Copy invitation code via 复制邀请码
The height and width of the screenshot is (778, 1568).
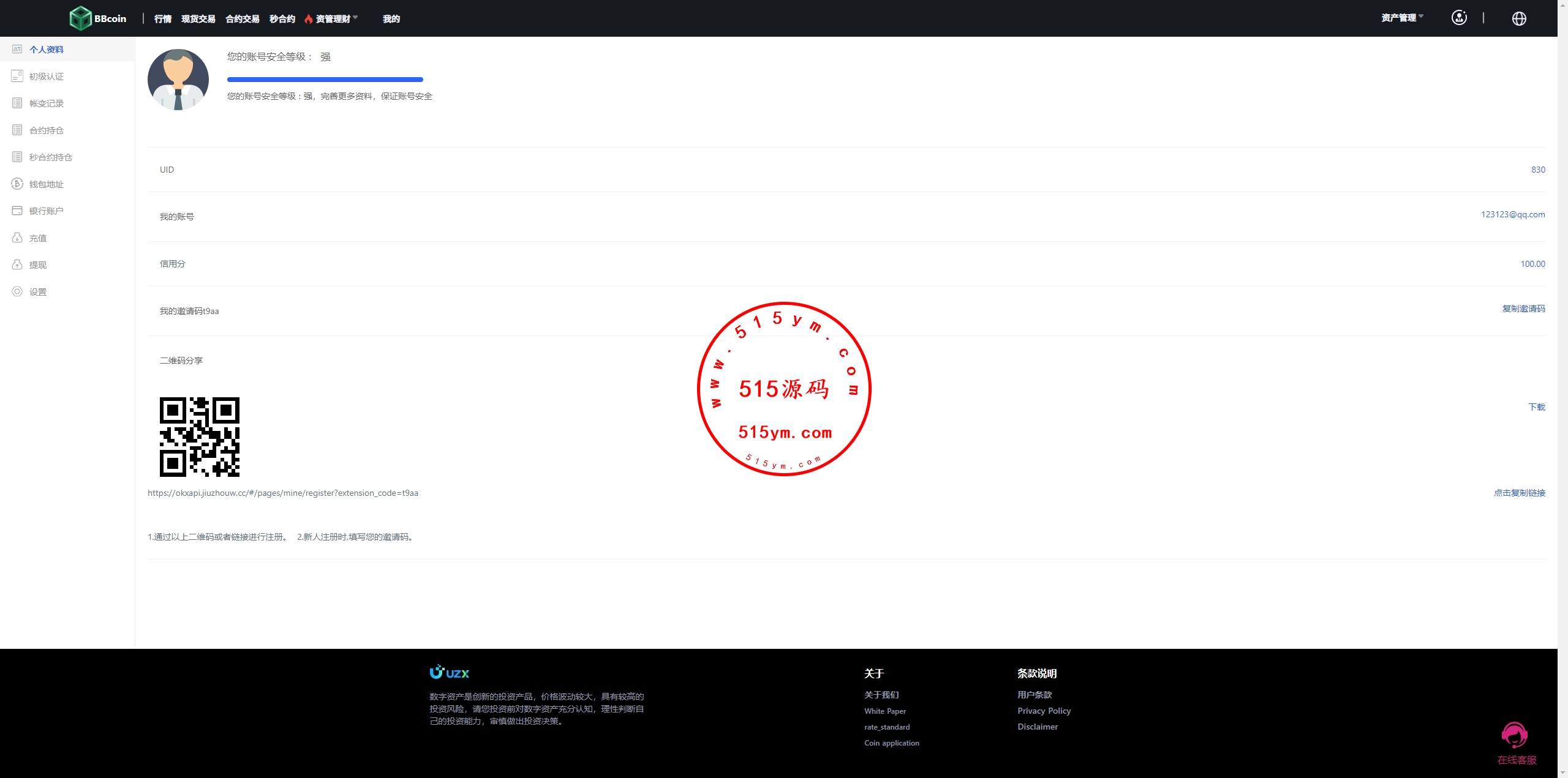pos(1523,309)
